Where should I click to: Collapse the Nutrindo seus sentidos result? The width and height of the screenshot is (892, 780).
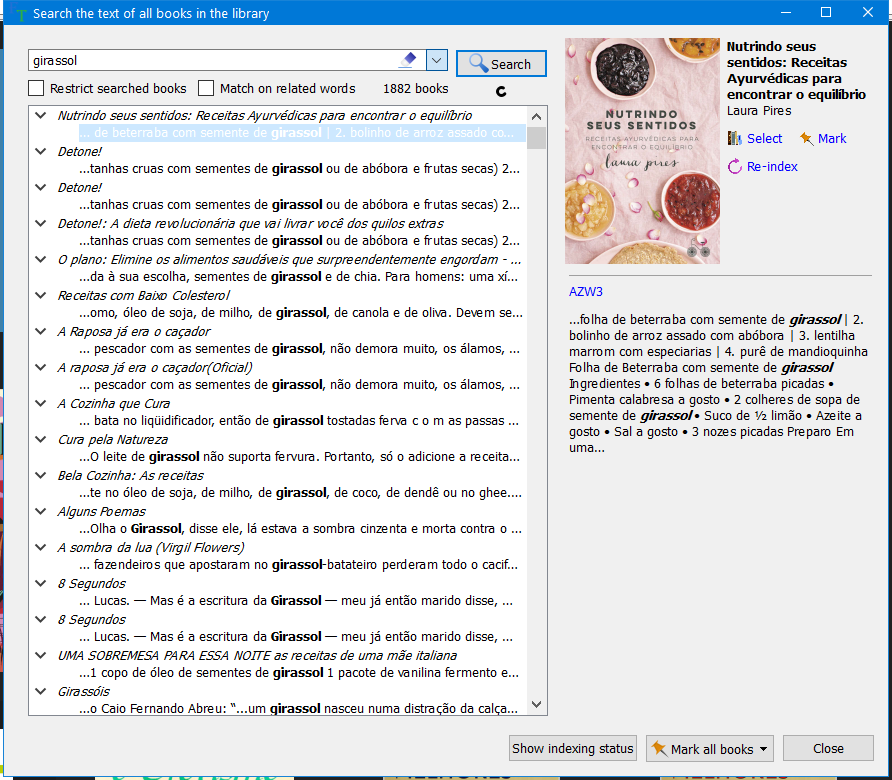pyautogui.click(x=40, y=115)
